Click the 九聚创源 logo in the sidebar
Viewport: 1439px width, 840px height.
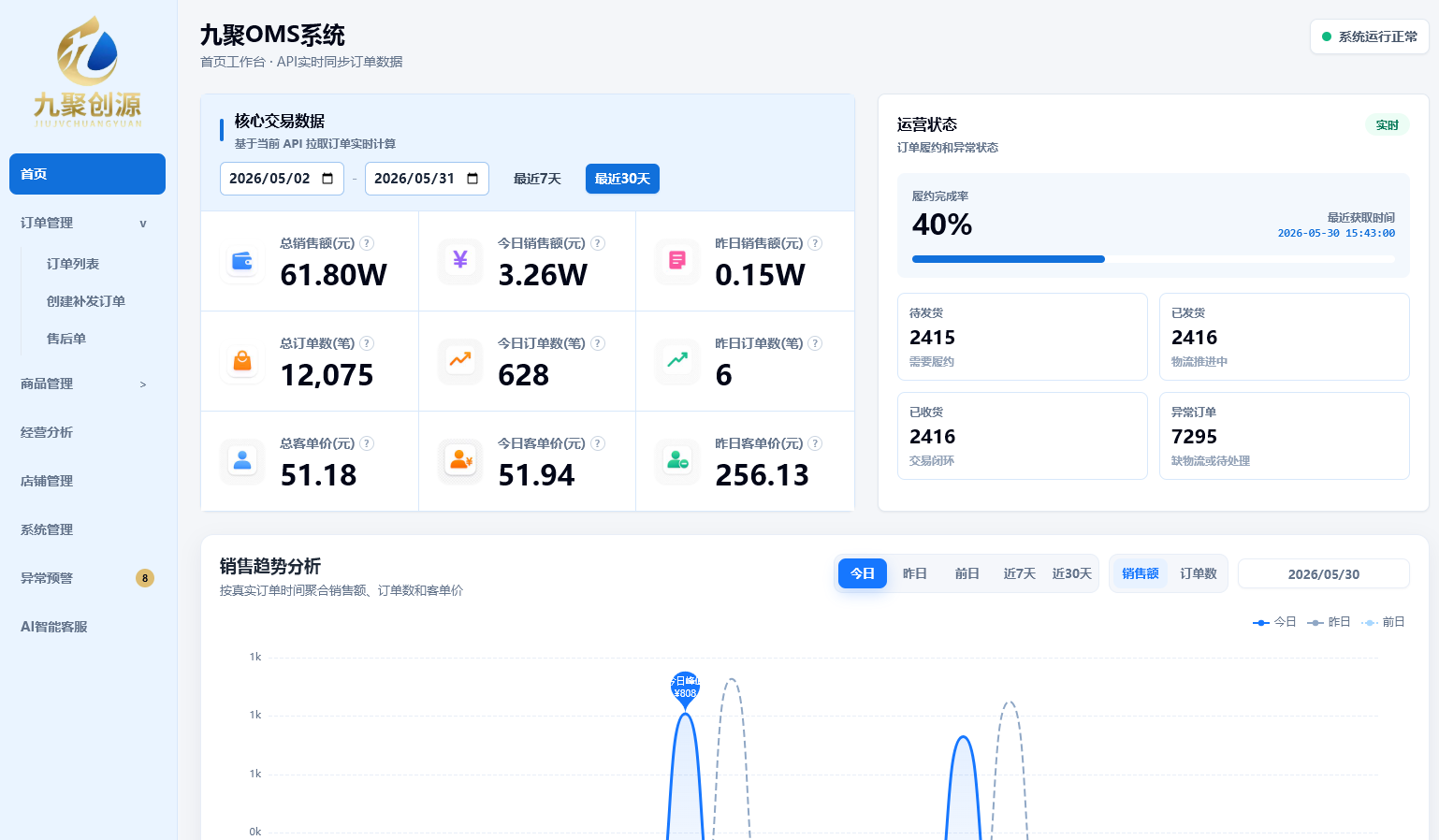(88, 72)
